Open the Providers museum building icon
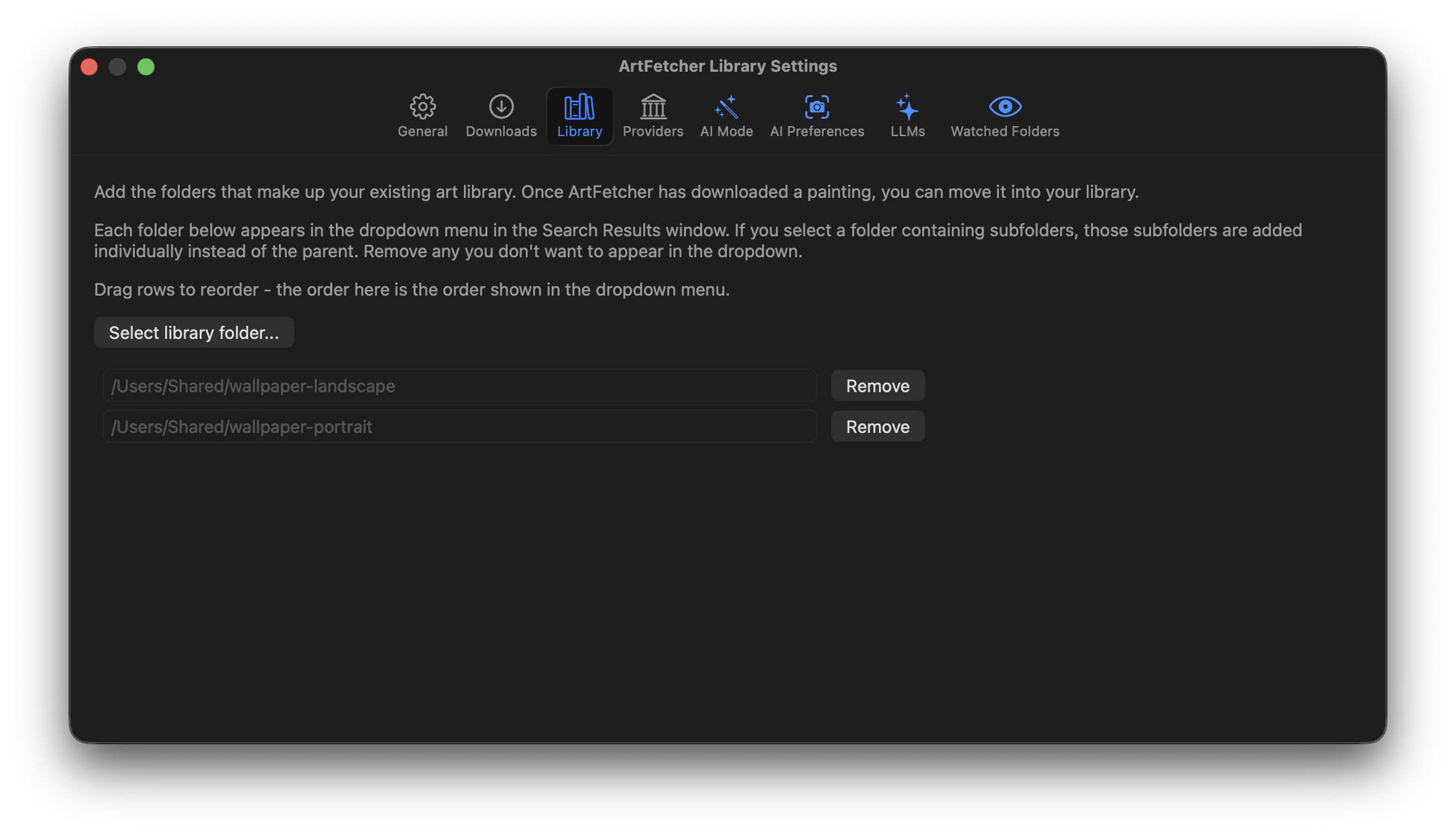The height and width of the screenshot is (835, 1456). tap(653, 107)
